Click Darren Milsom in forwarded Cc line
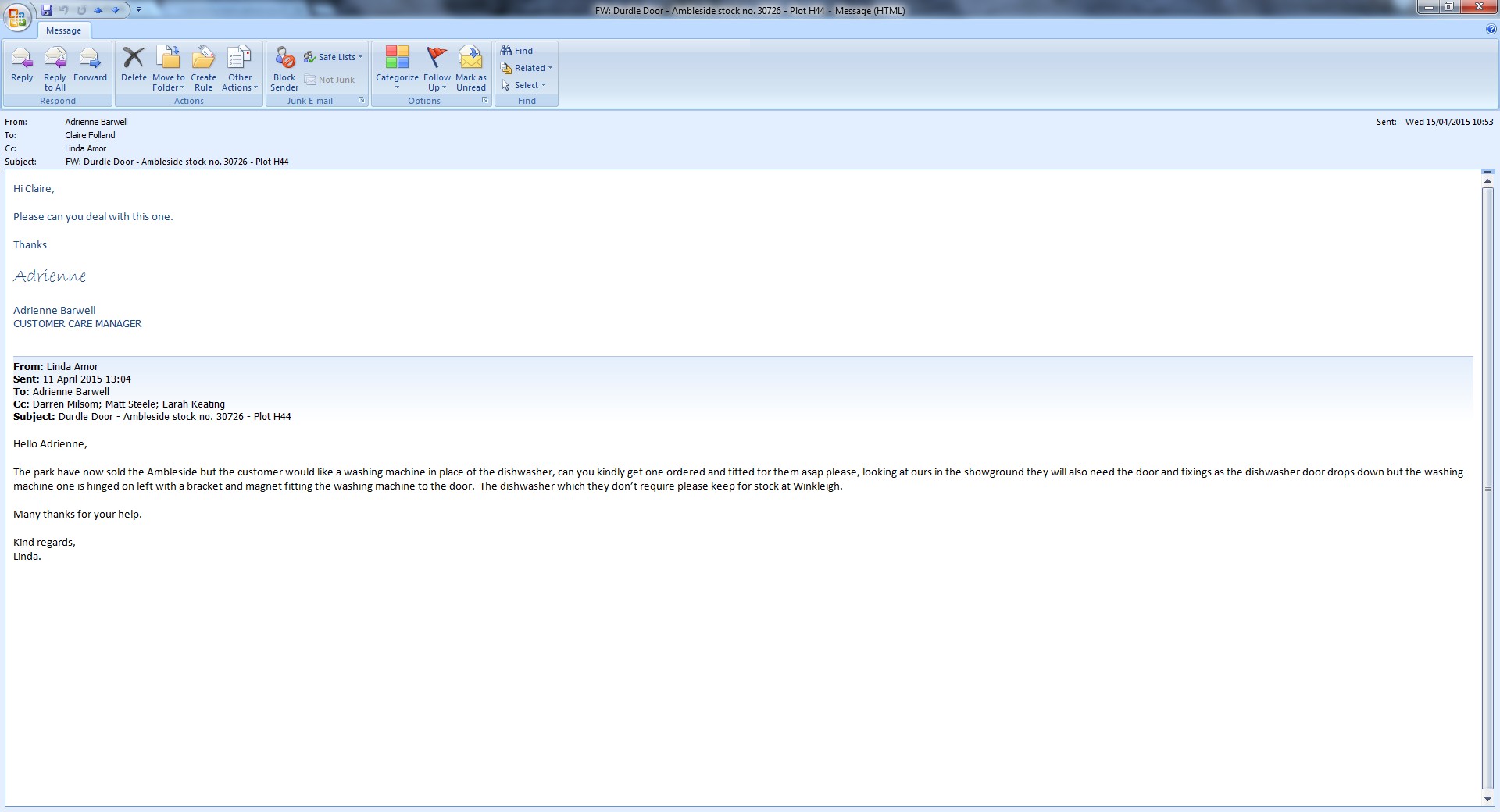 (66, 404)
